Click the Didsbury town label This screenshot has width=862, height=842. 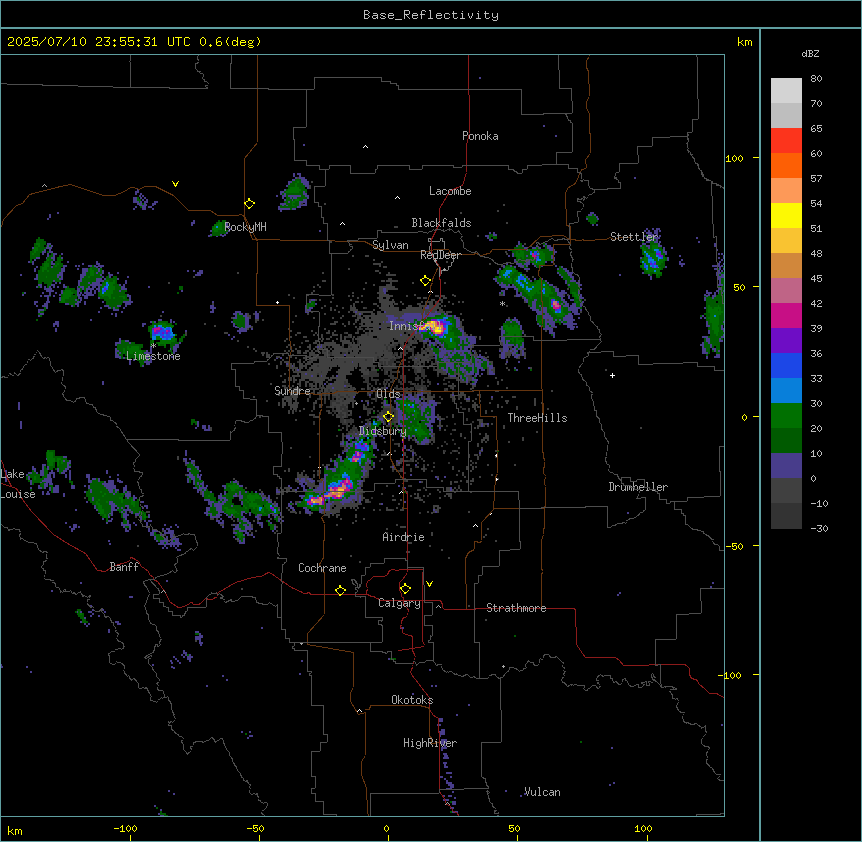click(x=383, y=431)
